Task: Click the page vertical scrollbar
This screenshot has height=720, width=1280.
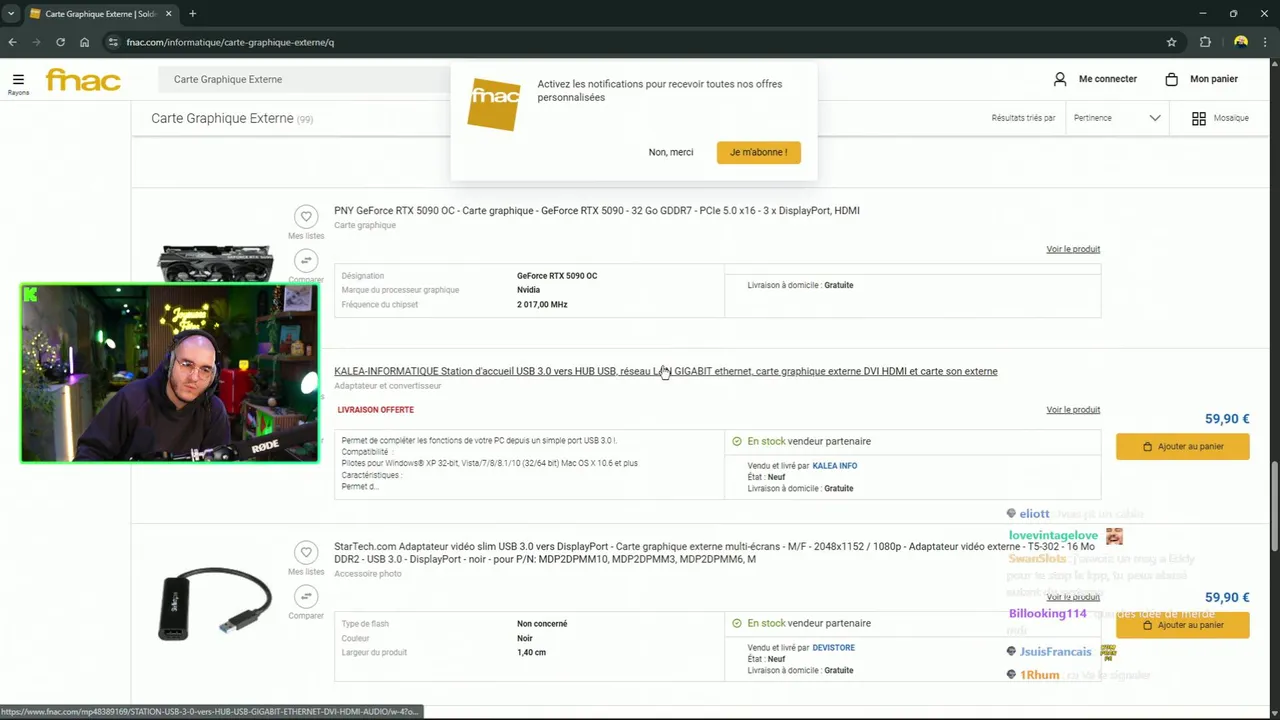Action: click(x=1274, y=506)
